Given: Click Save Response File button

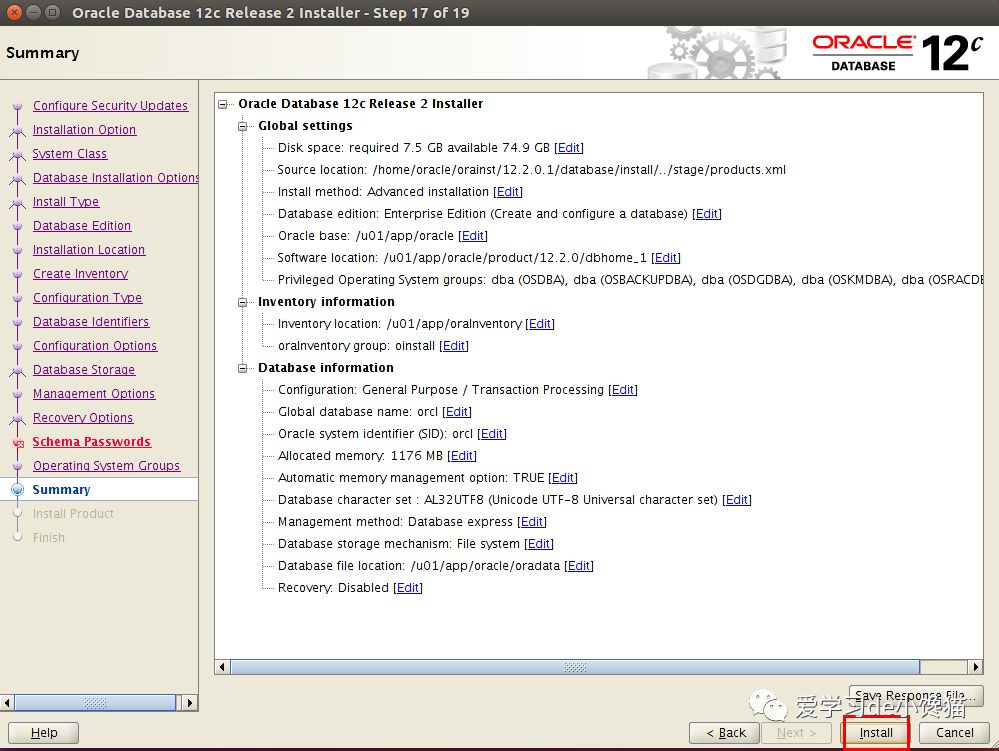Looking at the screenshot, I should (x=916, y=696).
